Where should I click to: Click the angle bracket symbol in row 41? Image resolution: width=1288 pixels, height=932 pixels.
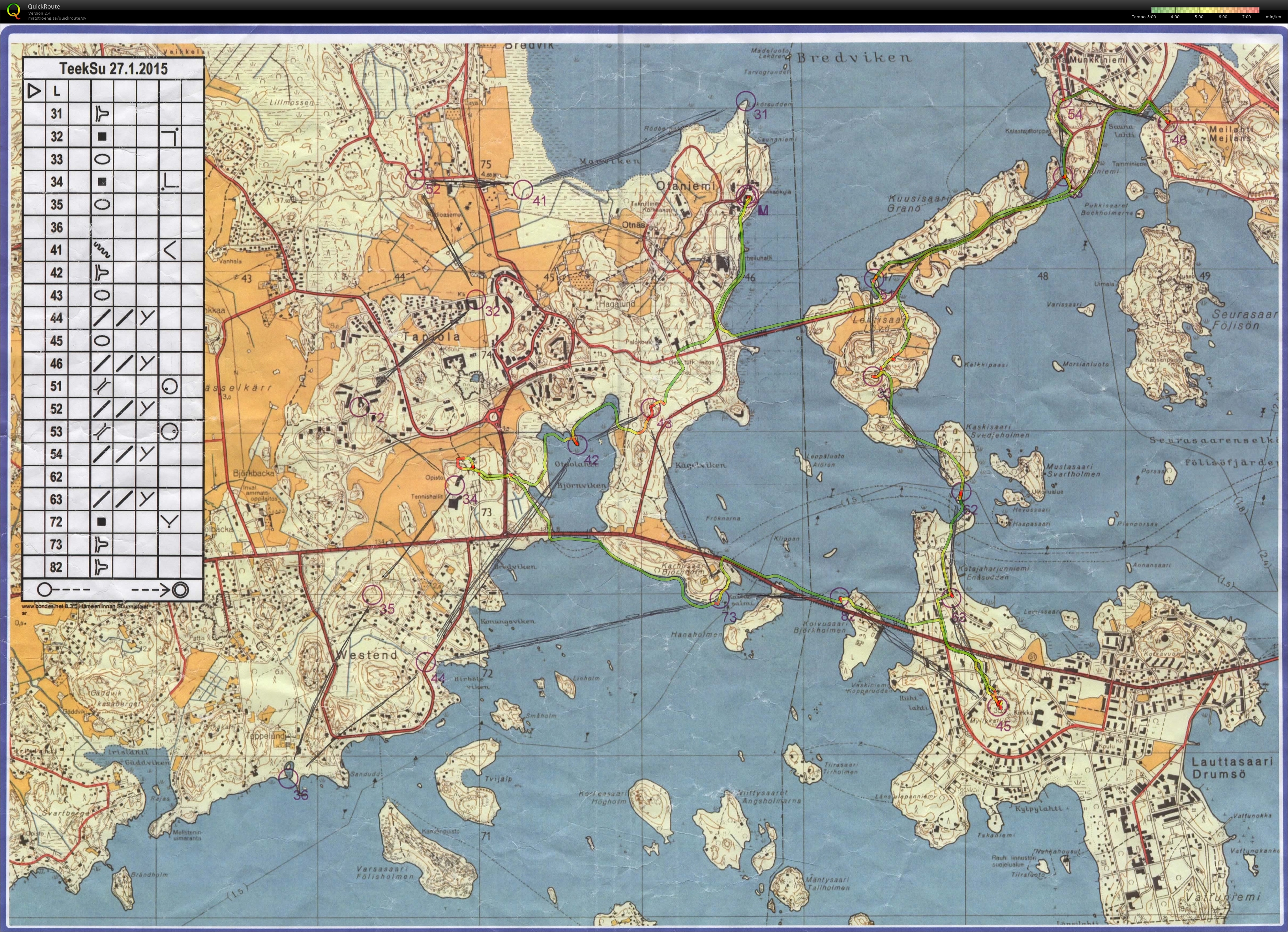170,249
